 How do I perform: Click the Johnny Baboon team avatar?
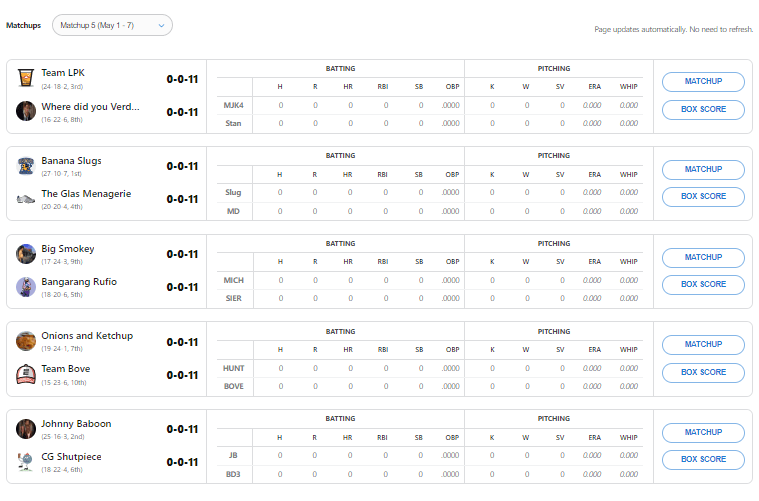tap(26, 429)
